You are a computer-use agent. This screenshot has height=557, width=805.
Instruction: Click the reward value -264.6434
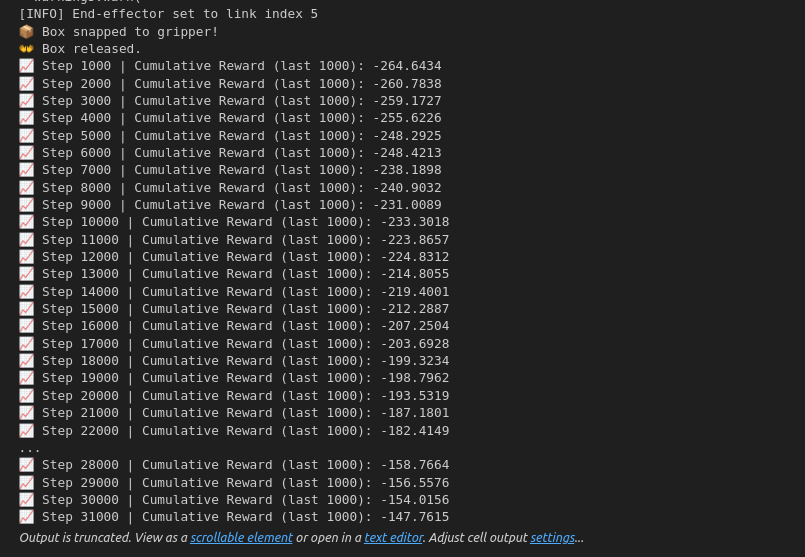(x=407, y=66)
